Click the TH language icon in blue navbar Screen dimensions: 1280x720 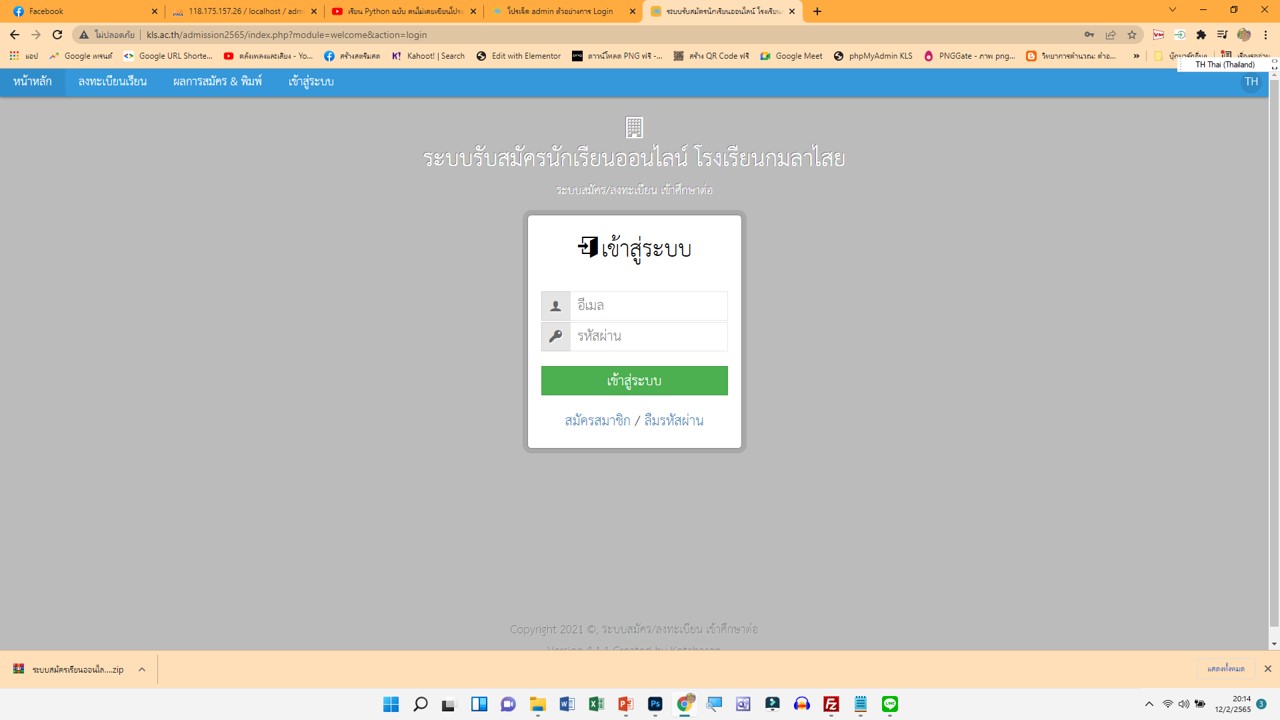pos(1251,82)
